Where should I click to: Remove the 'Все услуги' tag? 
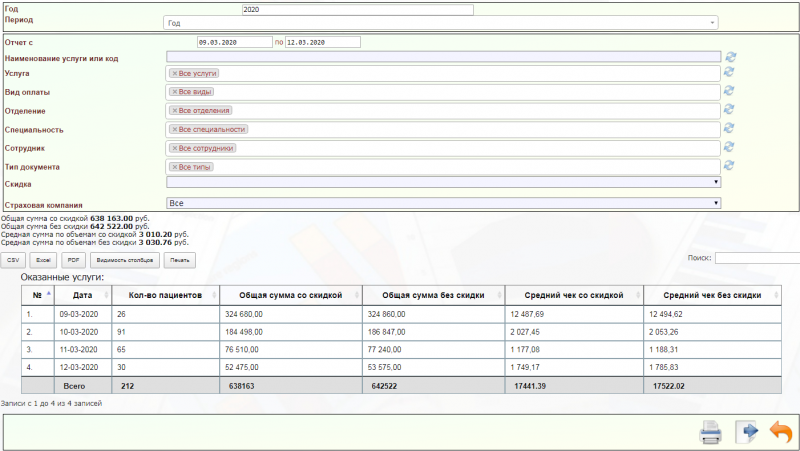click(174, 74)
